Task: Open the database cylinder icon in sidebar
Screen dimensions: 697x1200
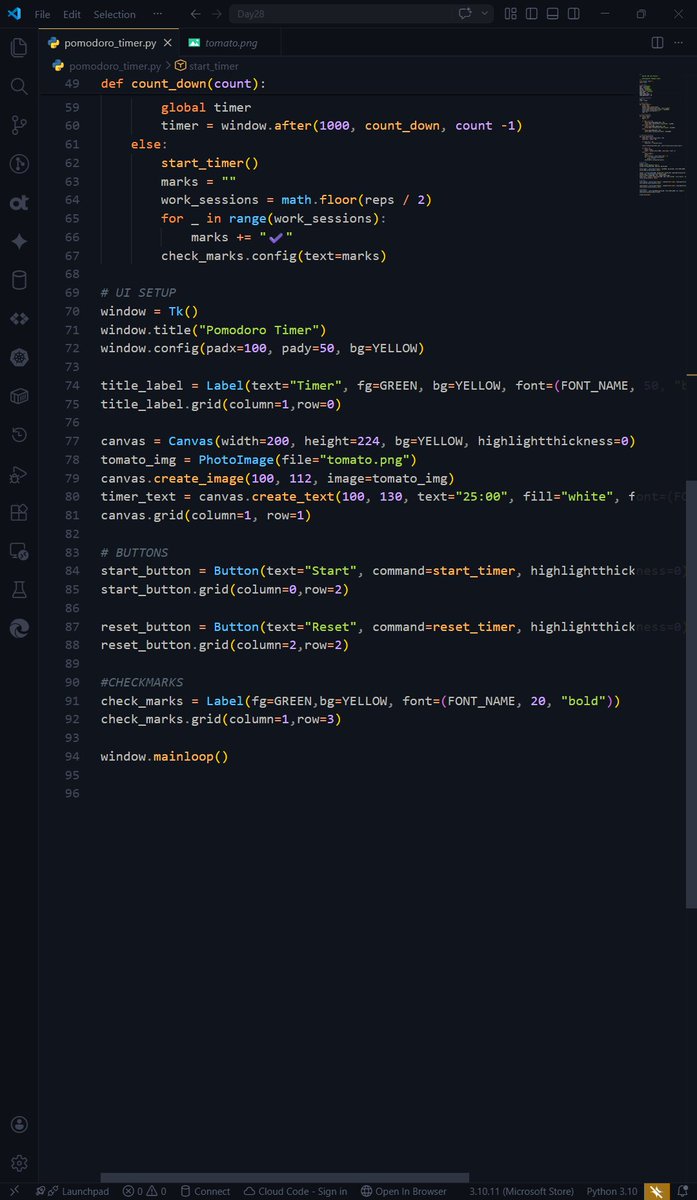Action: click(x=18, y=280)
